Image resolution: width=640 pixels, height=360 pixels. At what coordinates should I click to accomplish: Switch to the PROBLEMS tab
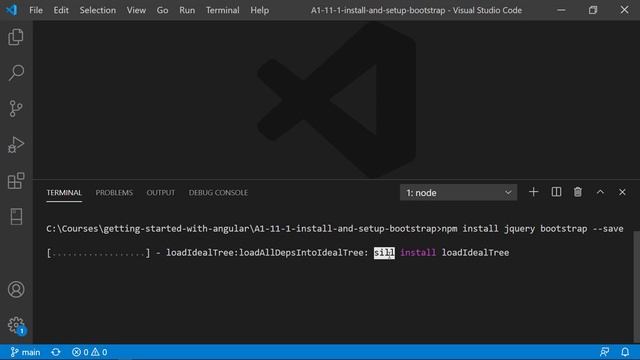tap(114, 193)
